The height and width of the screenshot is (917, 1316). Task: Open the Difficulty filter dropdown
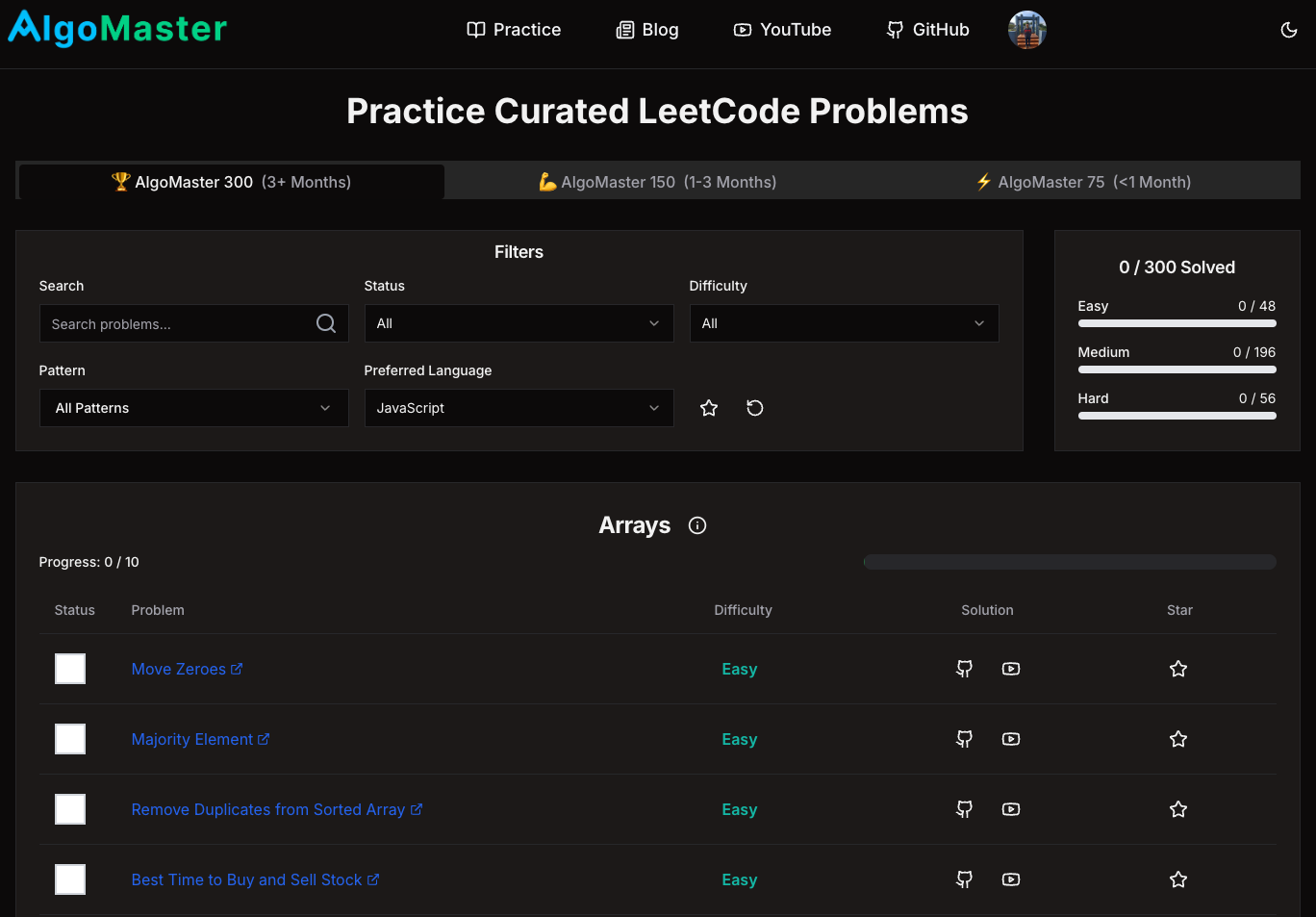click(844, 323)
